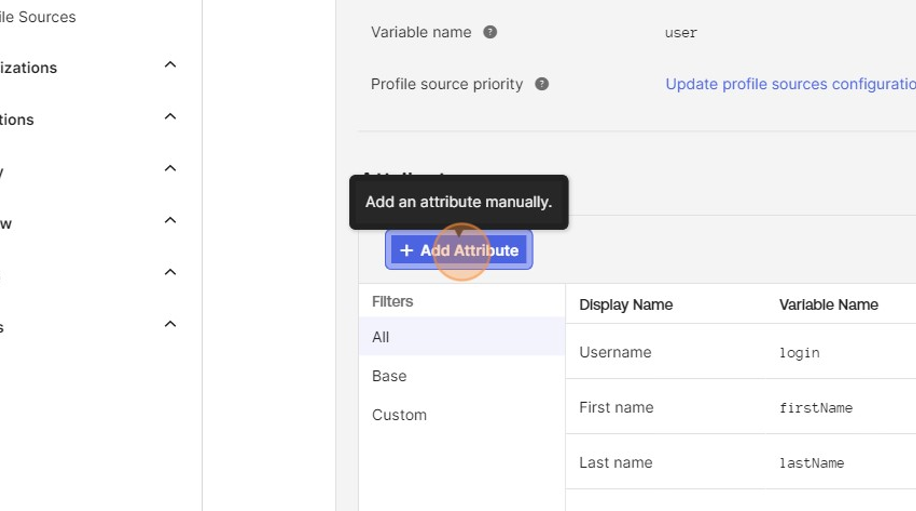Click the plus icon in Add Attribute
Image resolution: width=916 pixels, height=511 pixels.
pyautogui.click(x=406, y=250)
